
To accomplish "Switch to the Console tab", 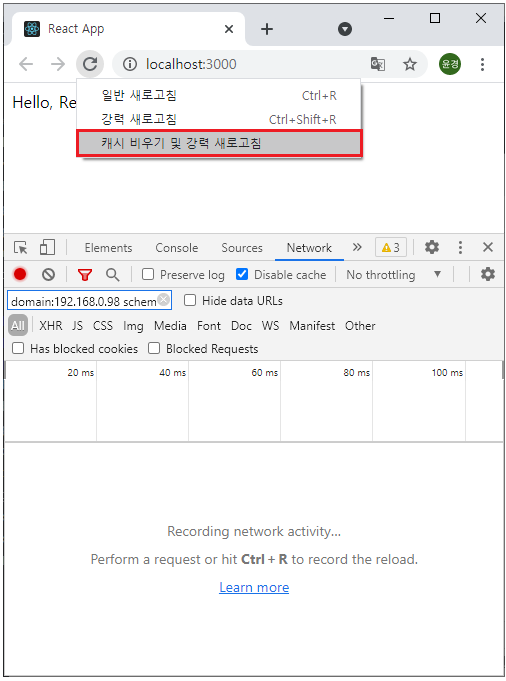I will coord(177,248).
